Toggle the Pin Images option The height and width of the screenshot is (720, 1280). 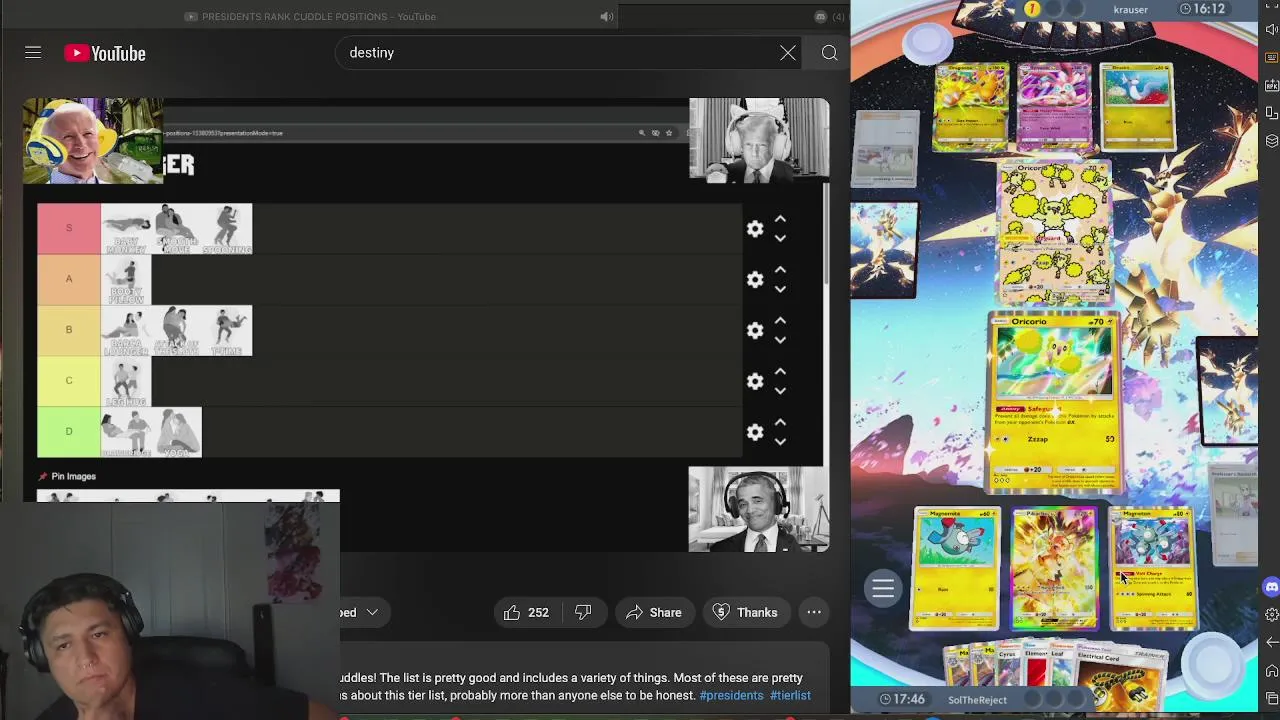[x=67, y=476]
